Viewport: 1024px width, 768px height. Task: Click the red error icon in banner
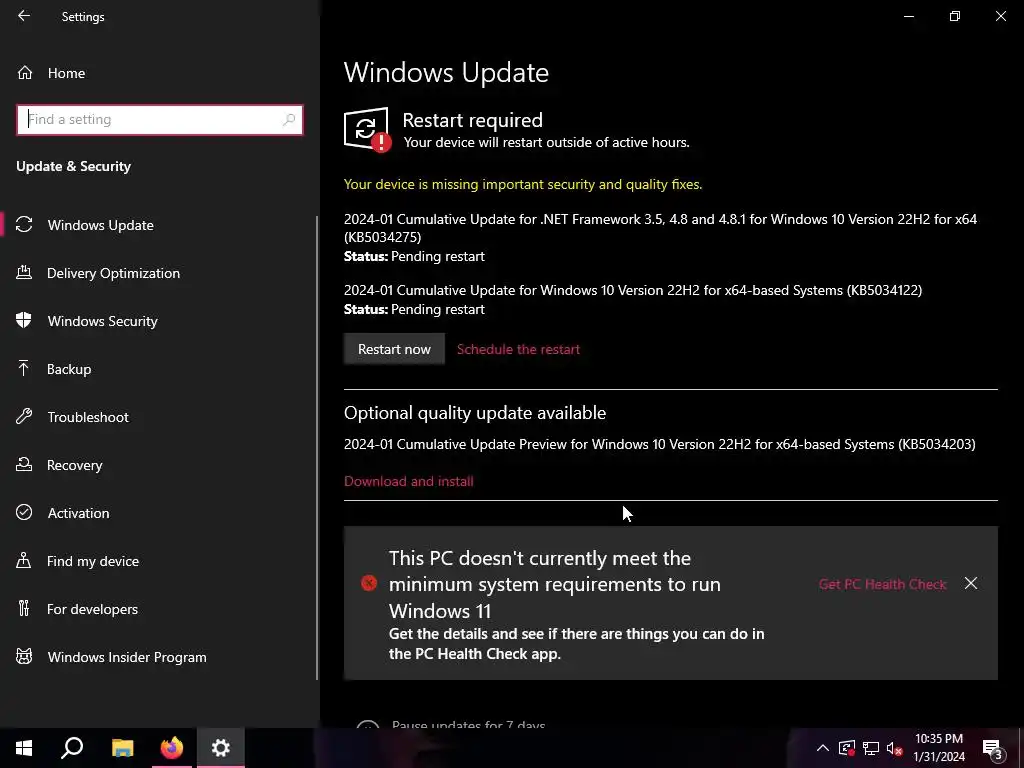click(x=369, y=583)
